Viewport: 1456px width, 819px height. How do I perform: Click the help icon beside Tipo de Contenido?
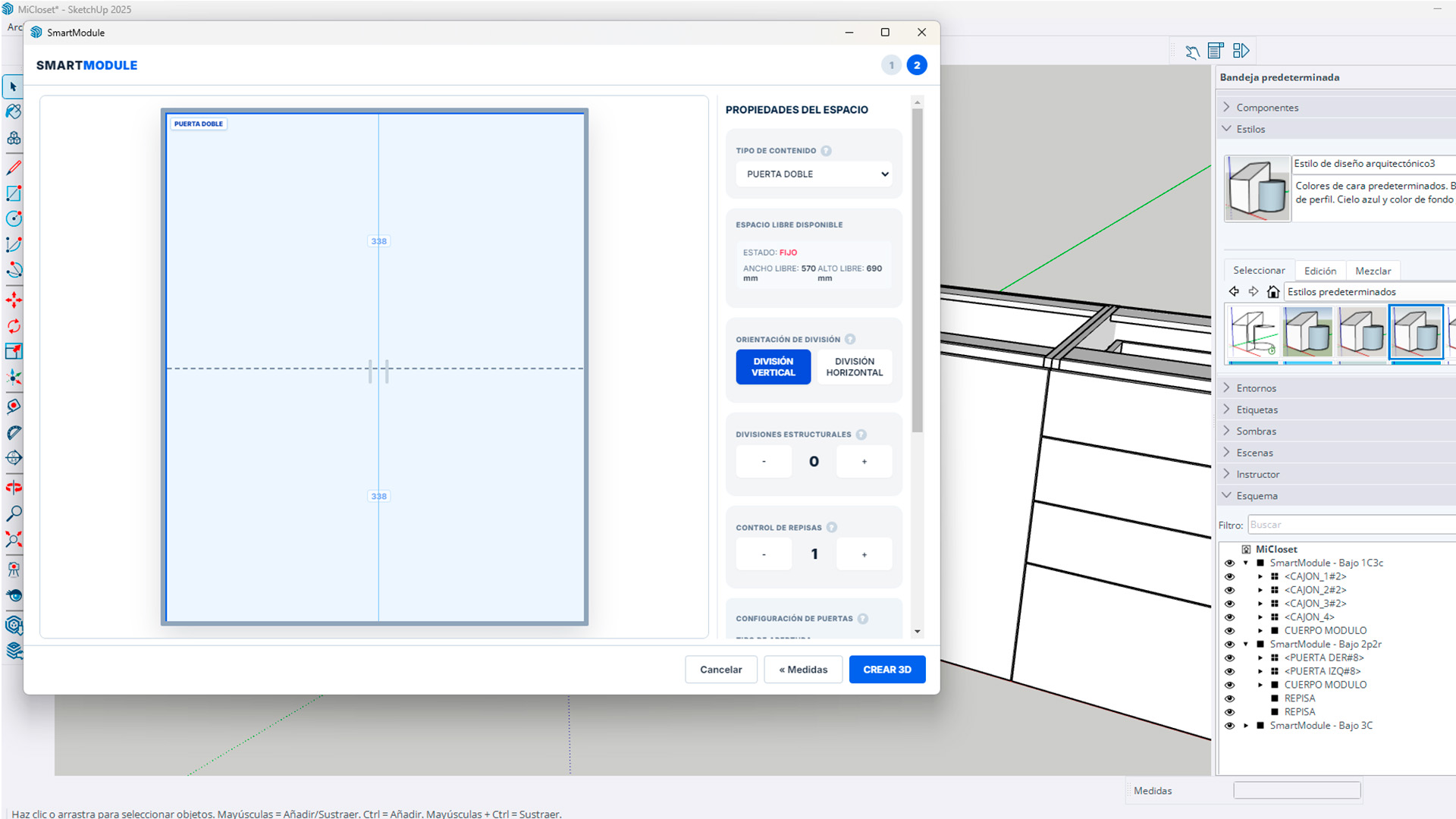(x=827, y=151)
